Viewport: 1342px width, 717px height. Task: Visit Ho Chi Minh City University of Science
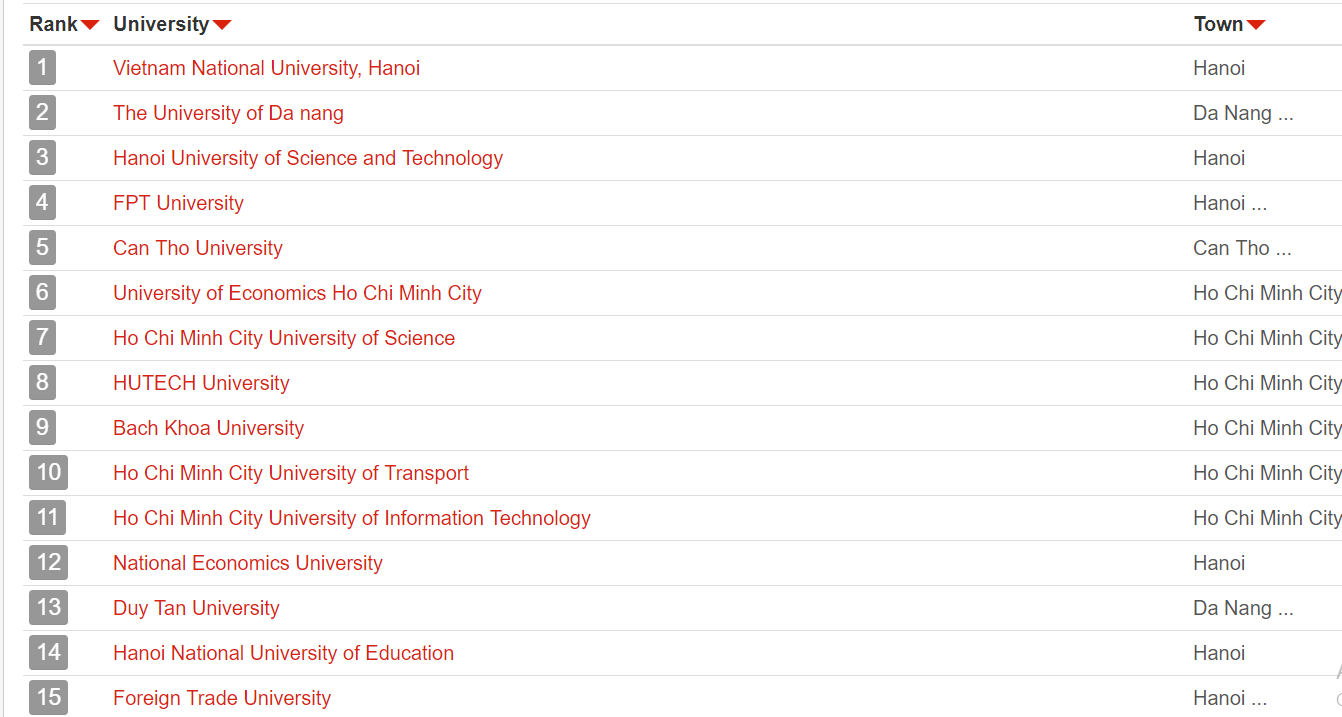pyautogui.click(x=284, y=338)
